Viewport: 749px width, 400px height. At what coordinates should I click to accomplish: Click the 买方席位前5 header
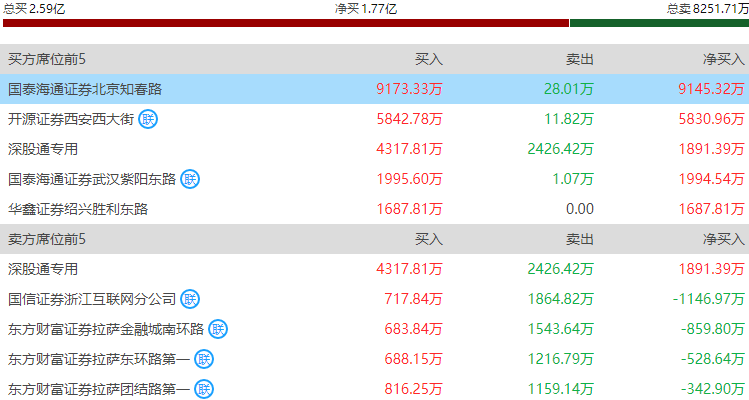[47, 59]
